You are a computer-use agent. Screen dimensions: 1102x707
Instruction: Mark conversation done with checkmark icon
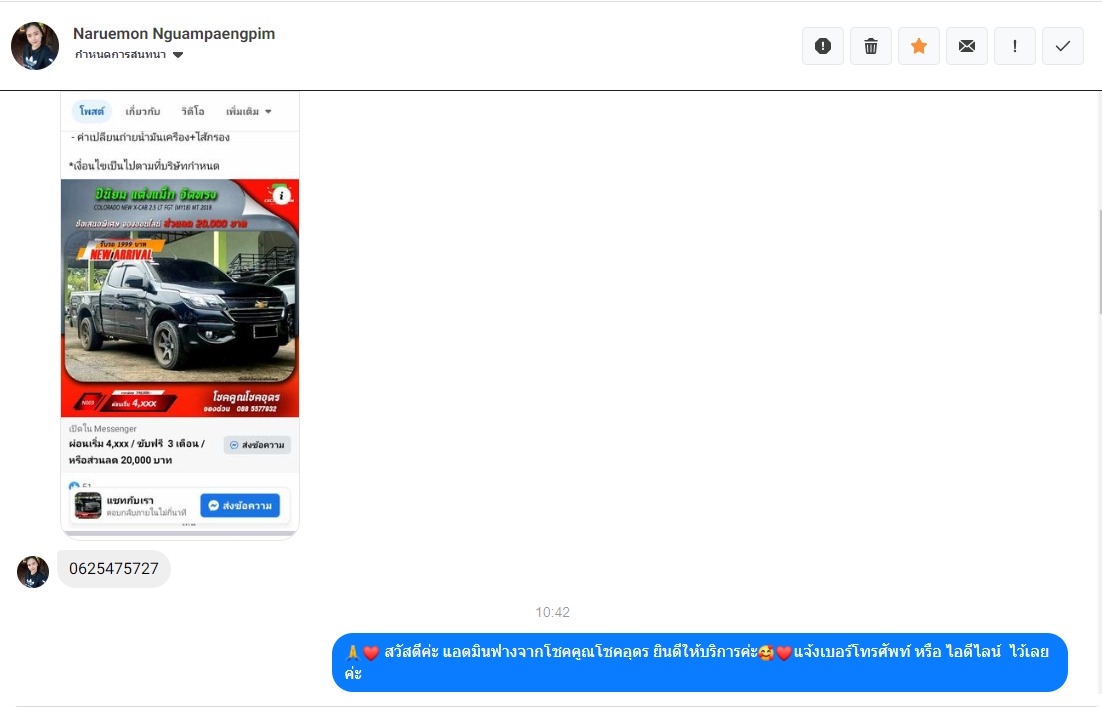point(1063,46)
